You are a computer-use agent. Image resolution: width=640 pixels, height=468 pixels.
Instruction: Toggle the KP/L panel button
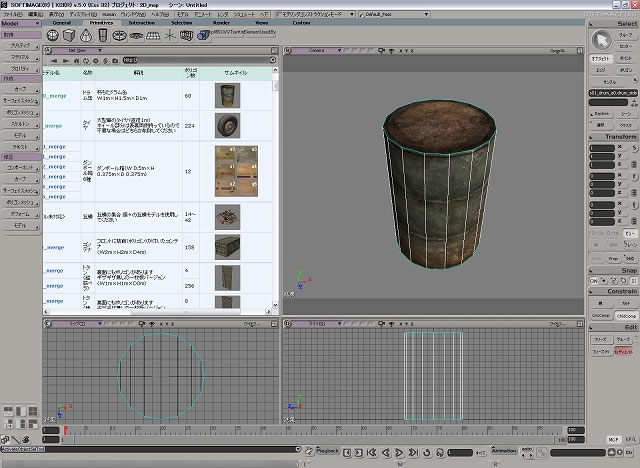tap(630, 439)
